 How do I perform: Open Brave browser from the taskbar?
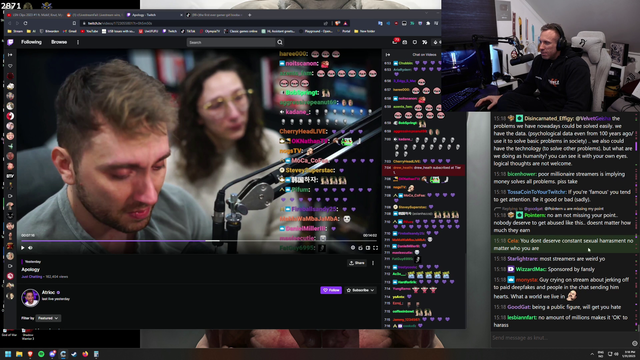30,354
